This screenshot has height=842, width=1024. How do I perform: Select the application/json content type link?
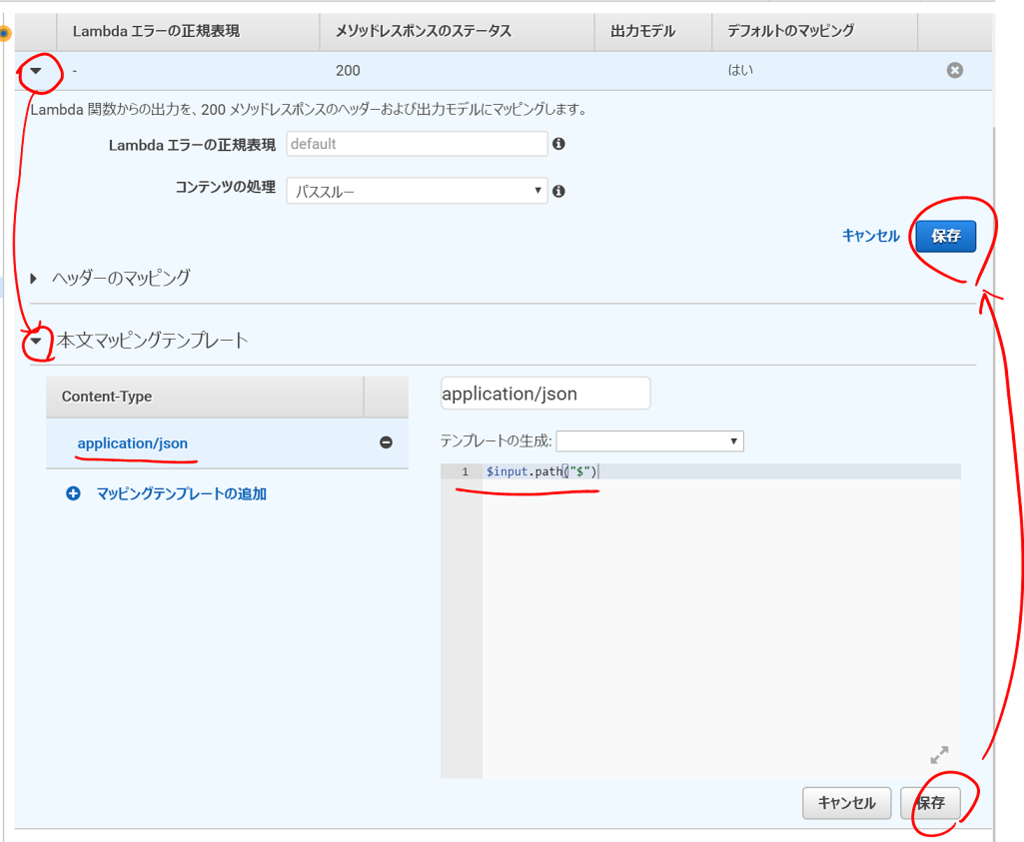(x=133, y=443)
